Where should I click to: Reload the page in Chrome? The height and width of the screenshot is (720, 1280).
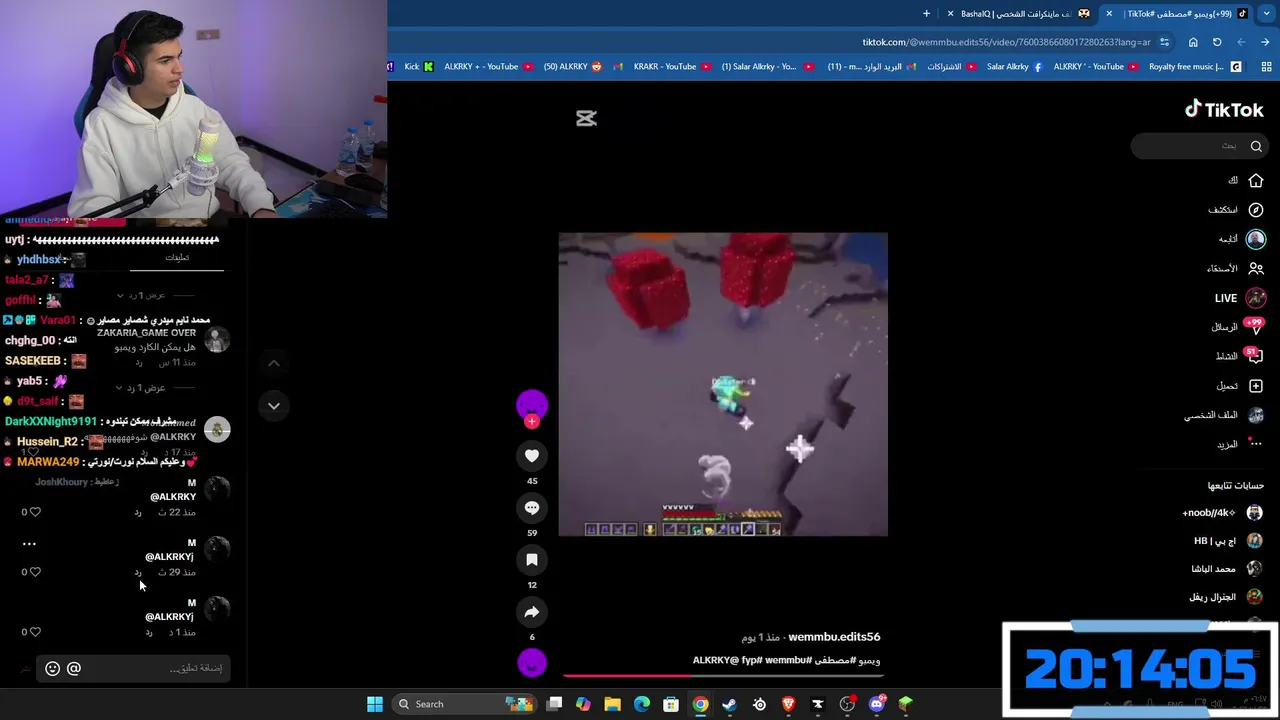click(1217, 42)
